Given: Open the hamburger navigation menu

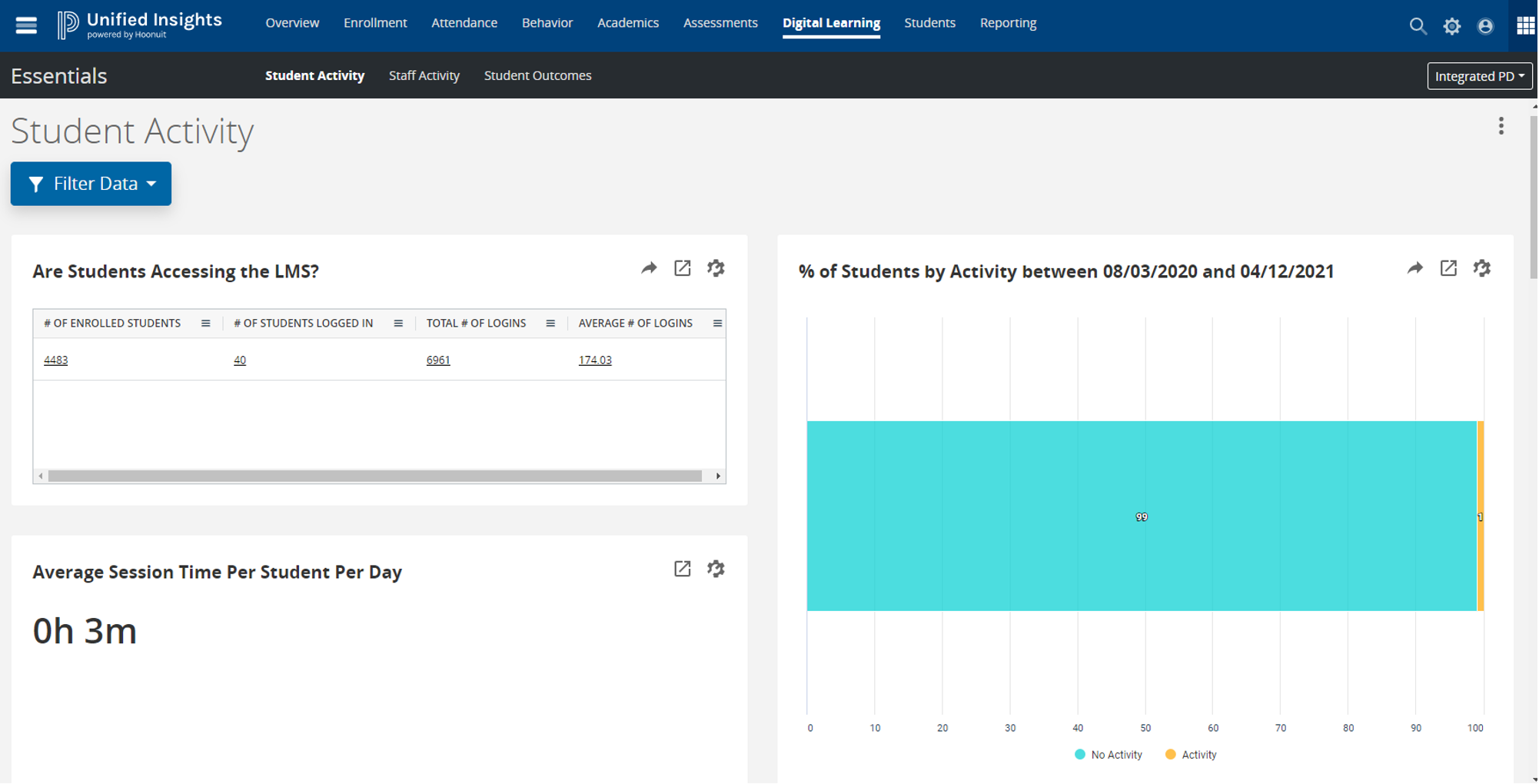Looking at the screenshot, I should 26,25.
